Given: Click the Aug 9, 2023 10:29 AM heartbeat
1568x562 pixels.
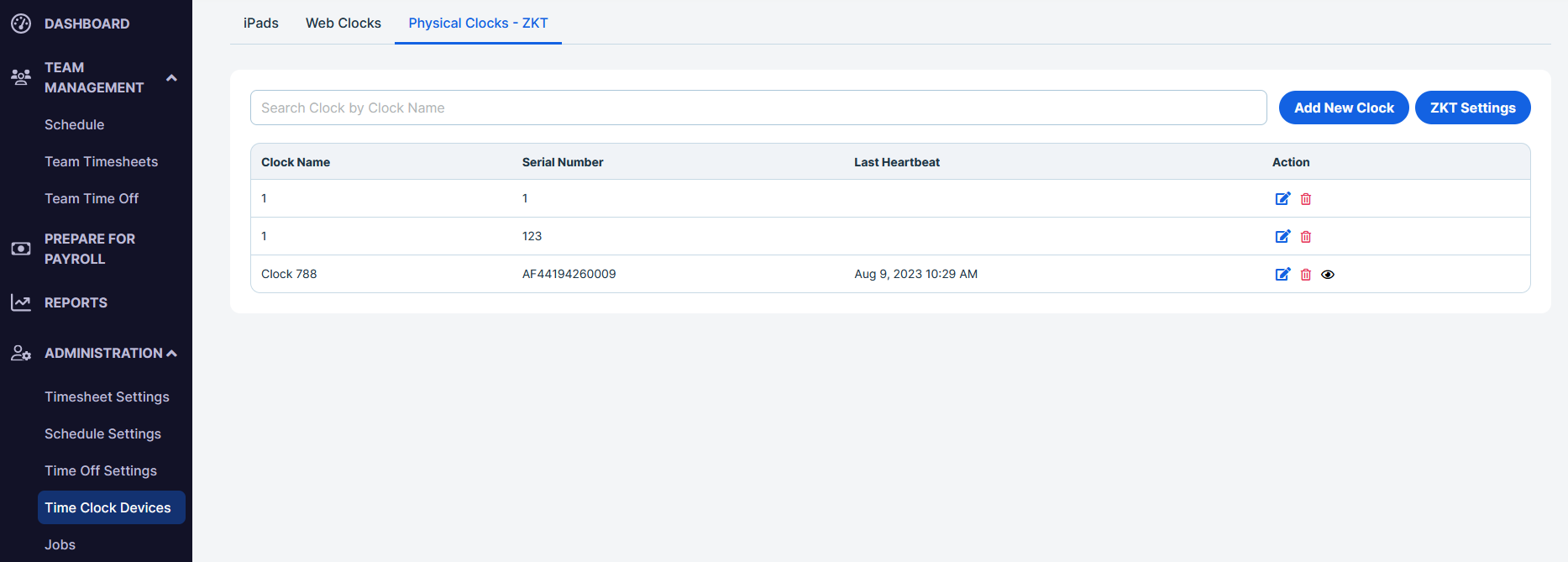Looking at the screenshot, I should (x=915, y=274).
